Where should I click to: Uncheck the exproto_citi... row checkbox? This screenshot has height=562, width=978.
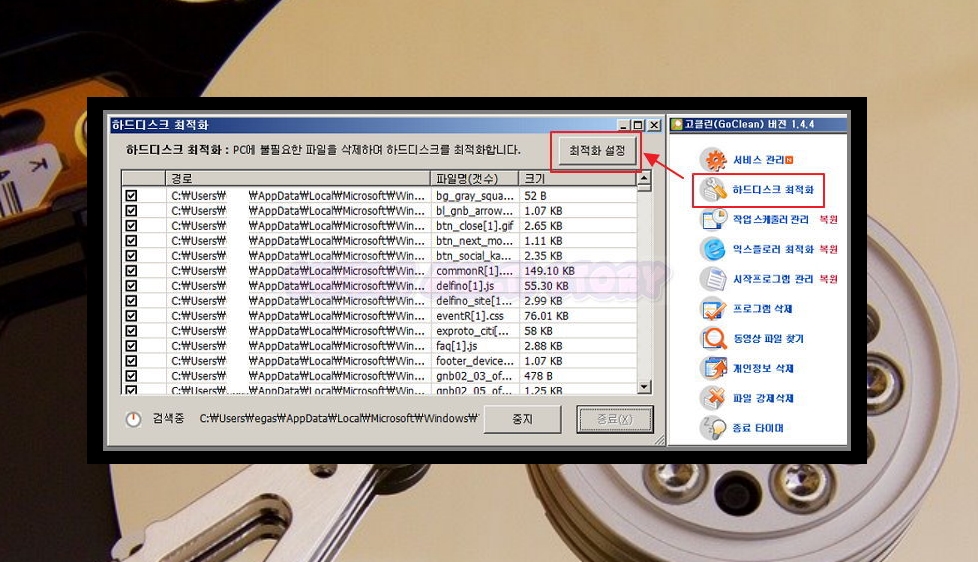click(131, 331)
